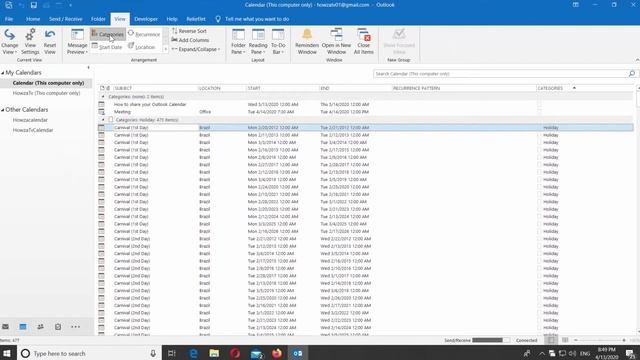Click Reverse Sort in Arrangement group
Screen dimensions: 640x360
click(189, 31)
